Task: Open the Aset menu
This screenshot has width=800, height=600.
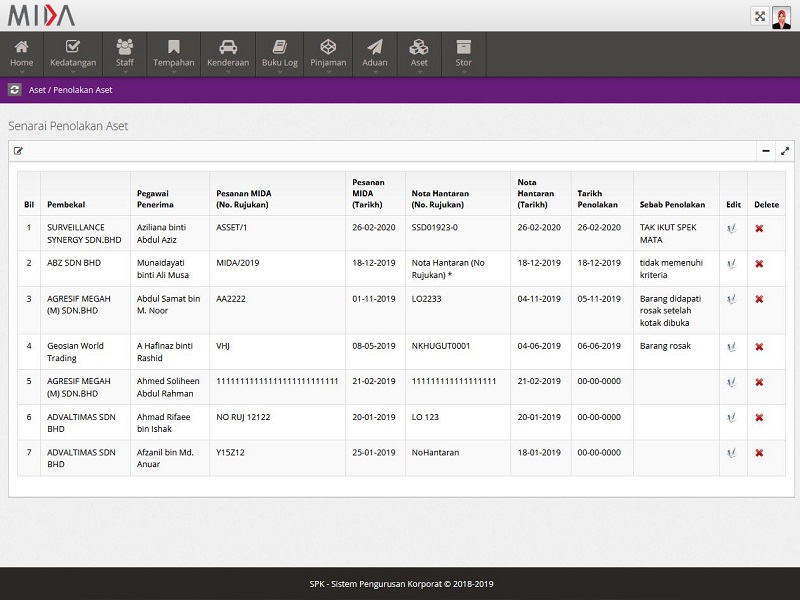Action: tap(419, 54)
